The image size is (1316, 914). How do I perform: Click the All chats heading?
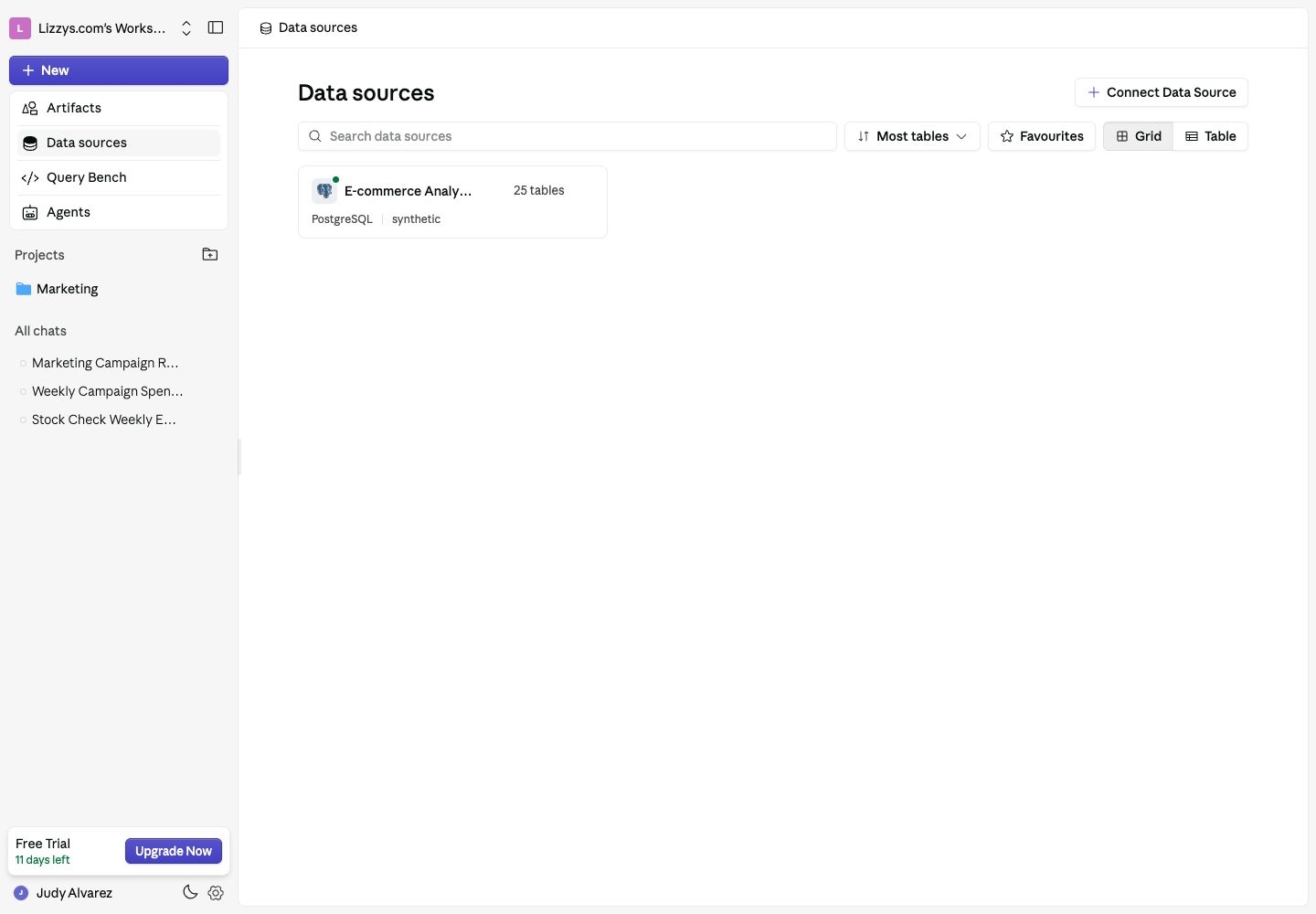coord(40,331)
